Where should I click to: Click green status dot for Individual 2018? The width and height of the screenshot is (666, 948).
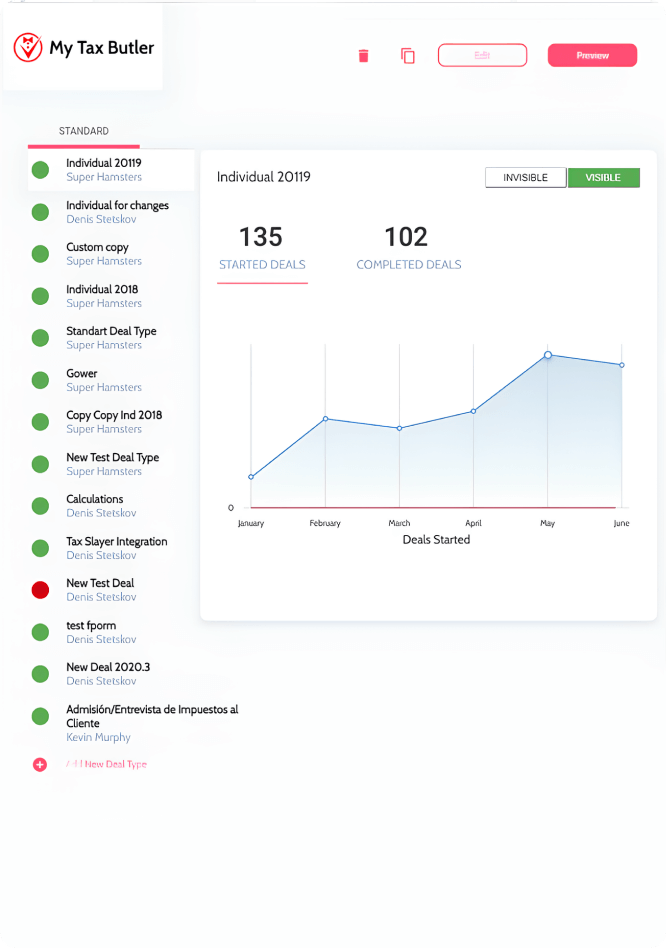[40, 296]
